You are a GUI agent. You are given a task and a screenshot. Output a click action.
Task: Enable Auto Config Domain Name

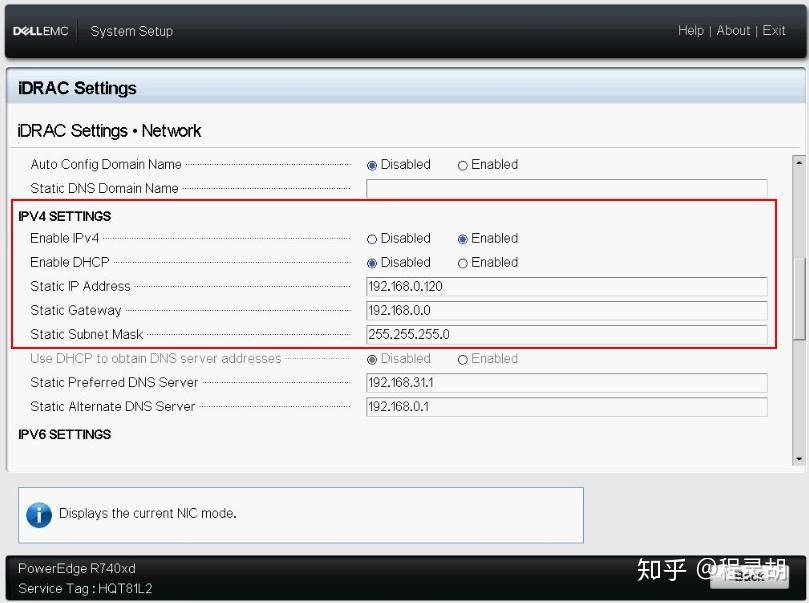tap(463, 164)
